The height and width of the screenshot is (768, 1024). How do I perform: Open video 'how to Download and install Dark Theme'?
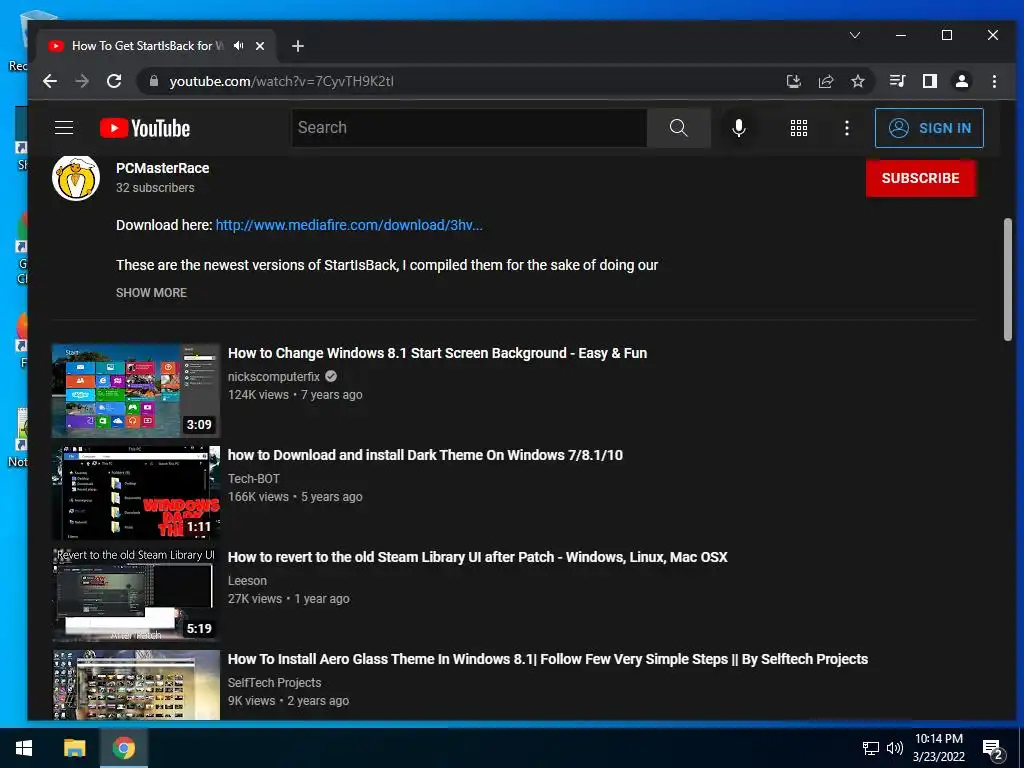click(x=425, y=455)
